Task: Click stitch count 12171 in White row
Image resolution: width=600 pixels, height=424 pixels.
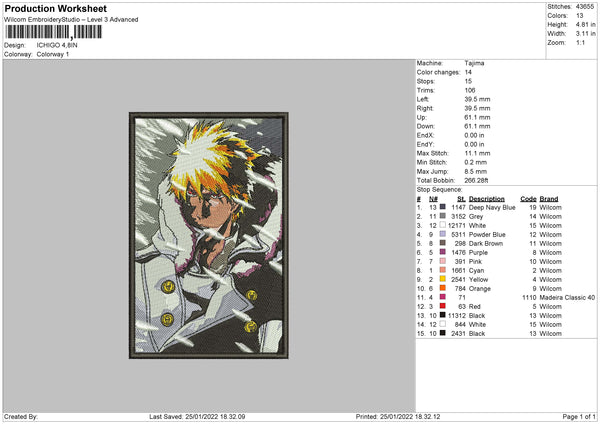Action: [x=457, y=225]
